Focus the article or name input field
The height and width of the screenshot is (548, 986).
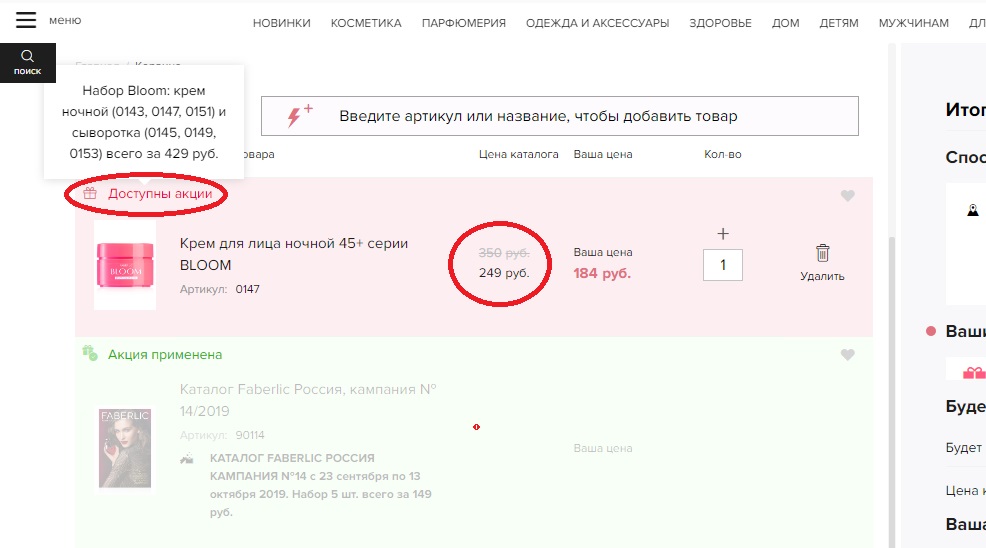[x=560, y=116]
